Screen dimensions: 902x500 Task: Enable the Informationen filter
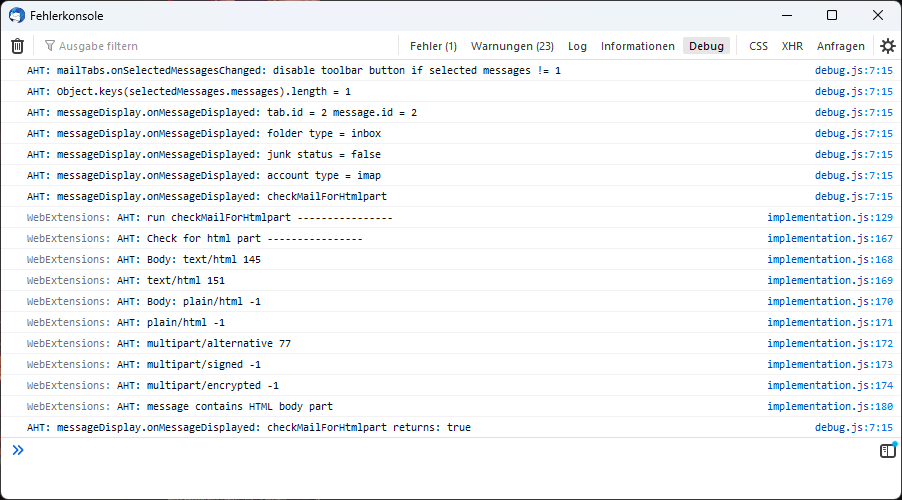click(637, 46)
